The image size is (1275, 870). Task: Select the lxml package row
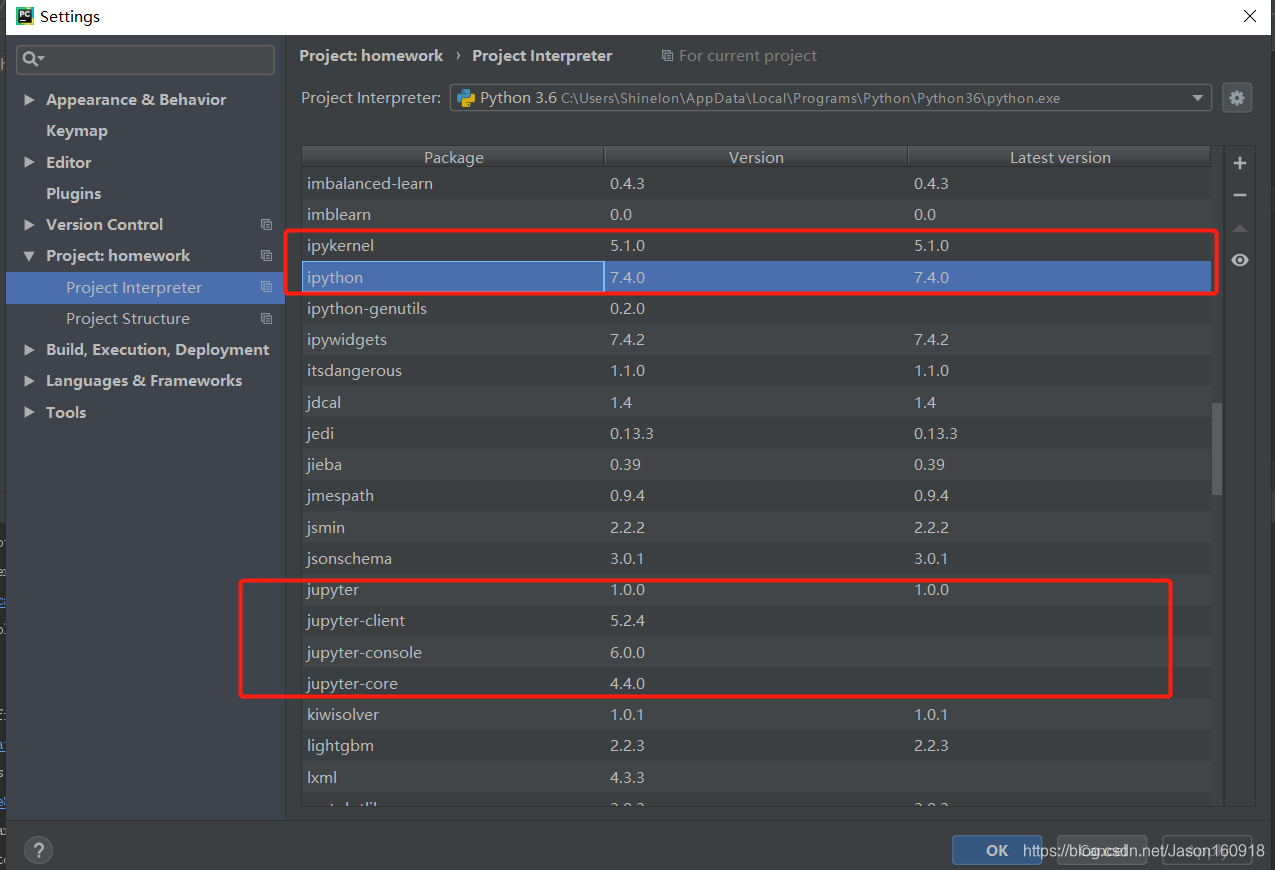[x=756, y=777]
